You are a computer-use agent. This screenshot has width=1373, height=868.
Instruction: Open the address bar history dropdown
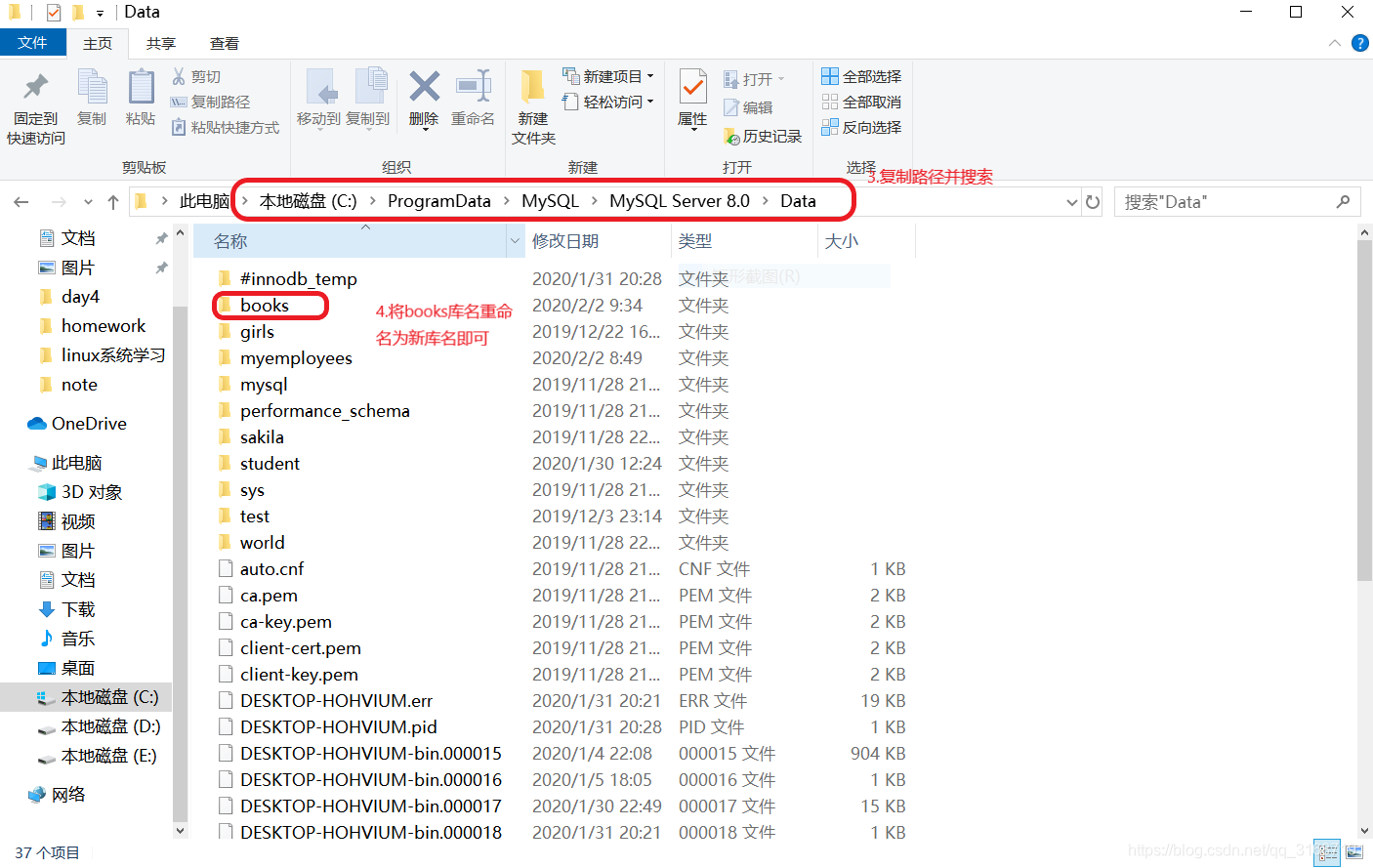click(x=1072, y=202)
